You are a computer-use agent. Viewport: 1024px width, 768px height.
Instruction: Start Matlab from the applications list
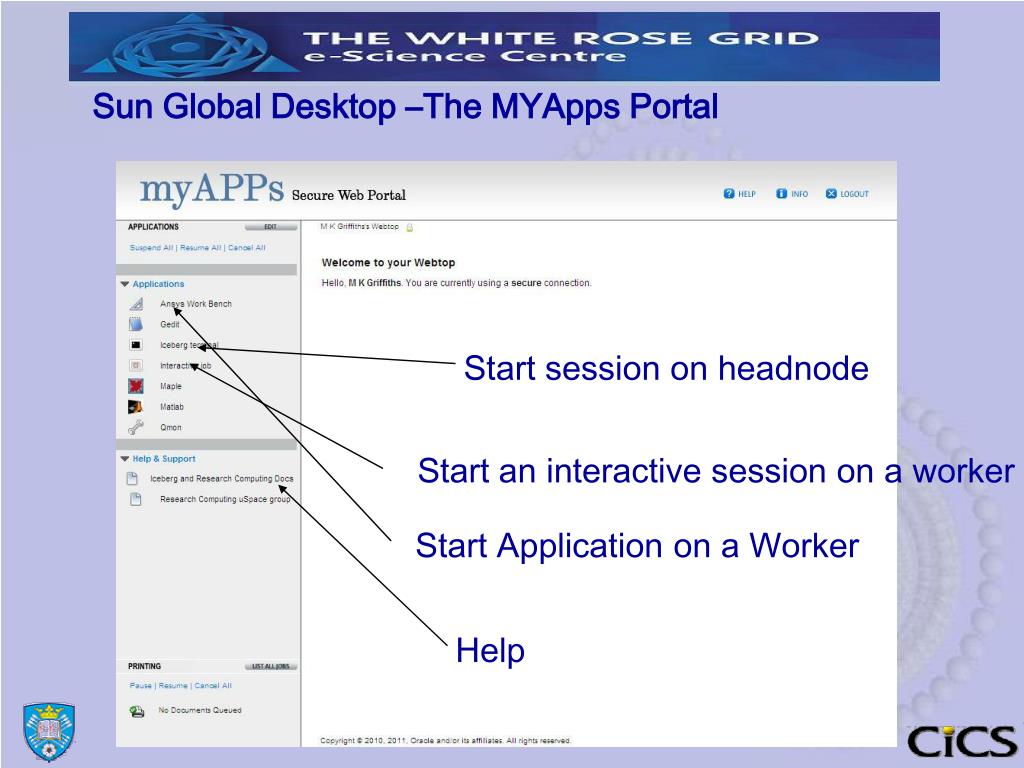click(x=172, y=407)
